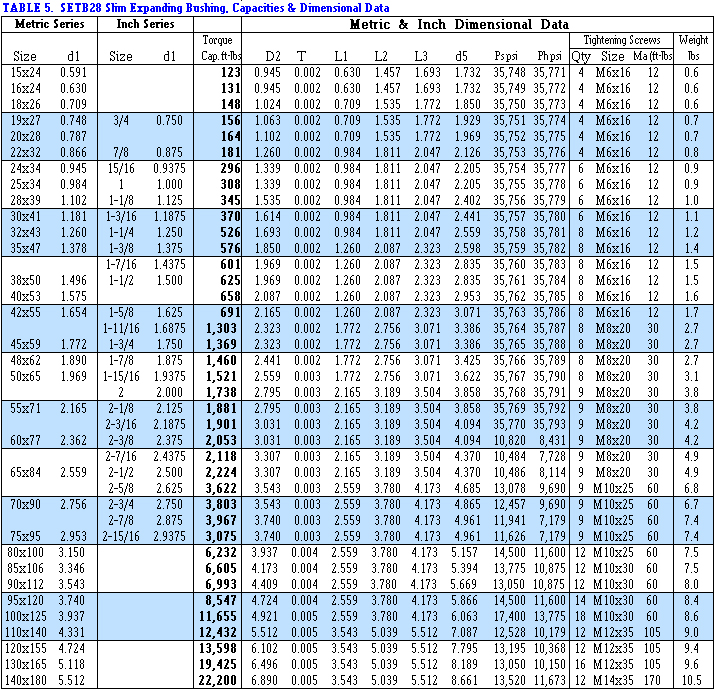Click torque value '123'

[230, 72]
